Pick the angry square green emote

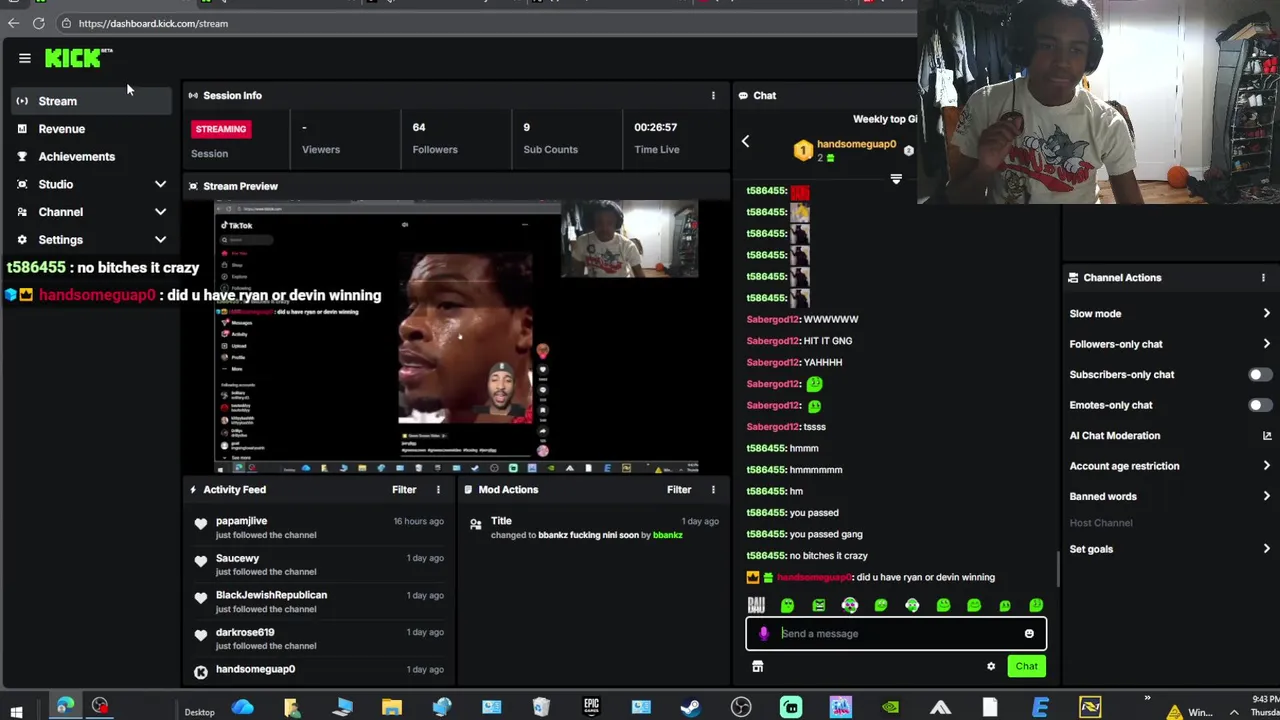click(x=818, y=605)
